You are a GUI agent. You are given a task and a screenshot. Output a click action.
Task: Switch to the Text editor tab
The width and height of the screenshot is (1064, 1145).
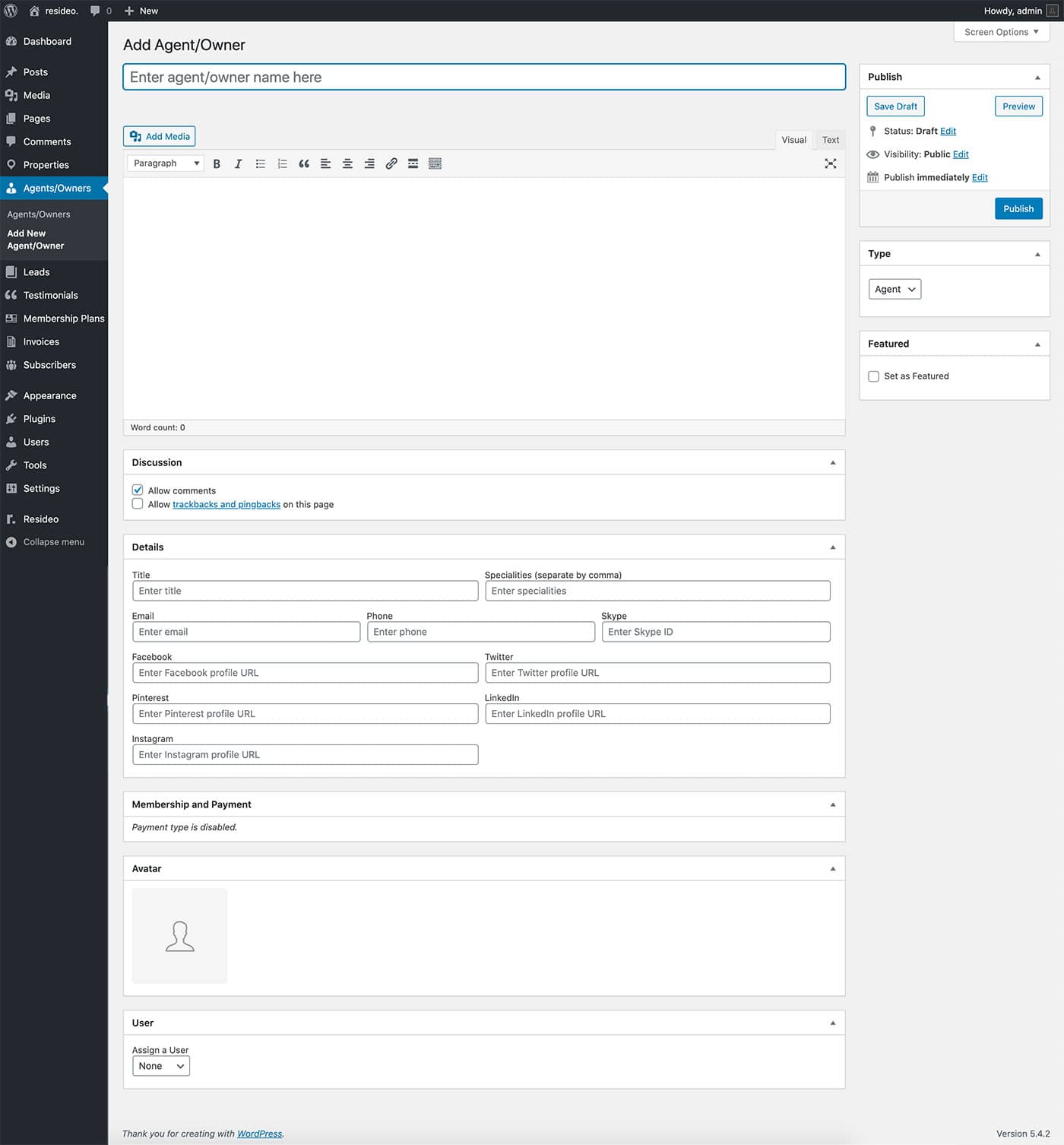point(830,140)
